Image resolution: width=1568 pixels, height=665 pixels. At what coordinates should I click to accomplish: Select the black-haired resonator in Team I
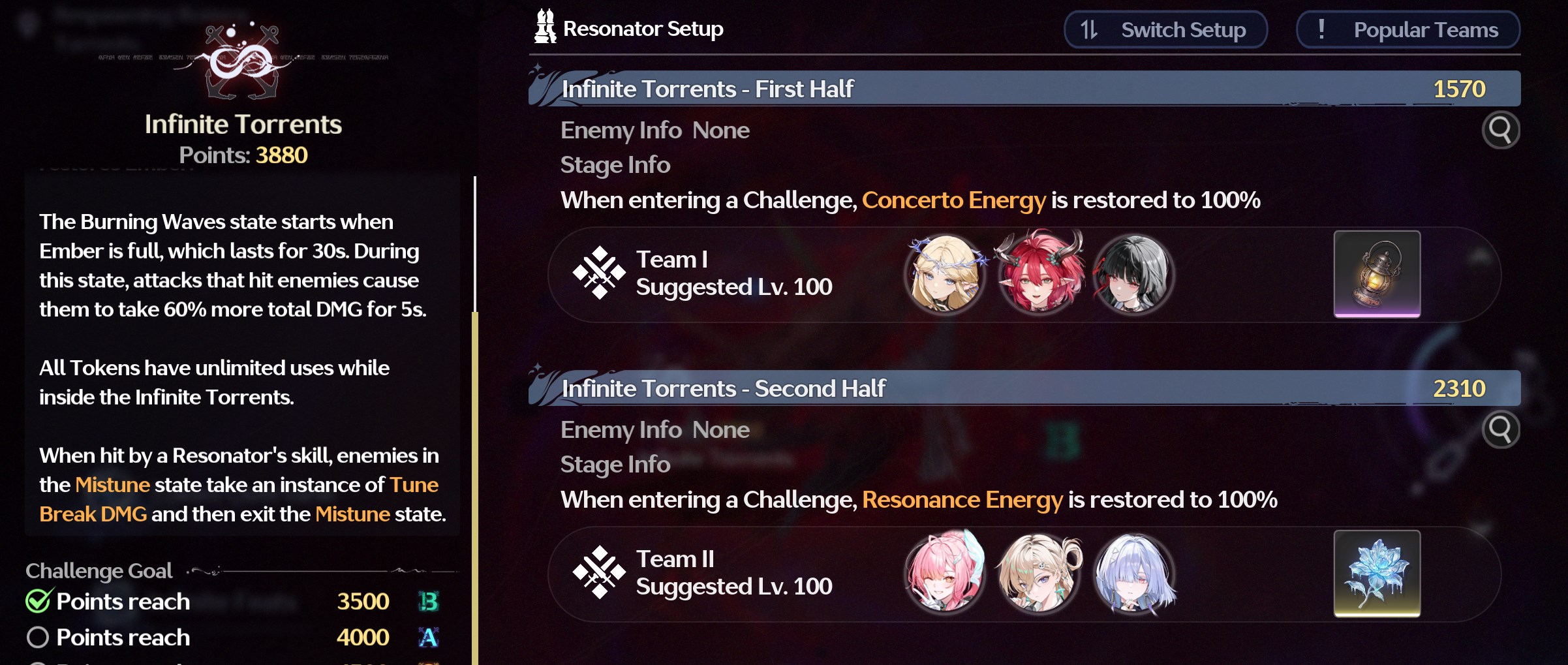pos(1134,274)
